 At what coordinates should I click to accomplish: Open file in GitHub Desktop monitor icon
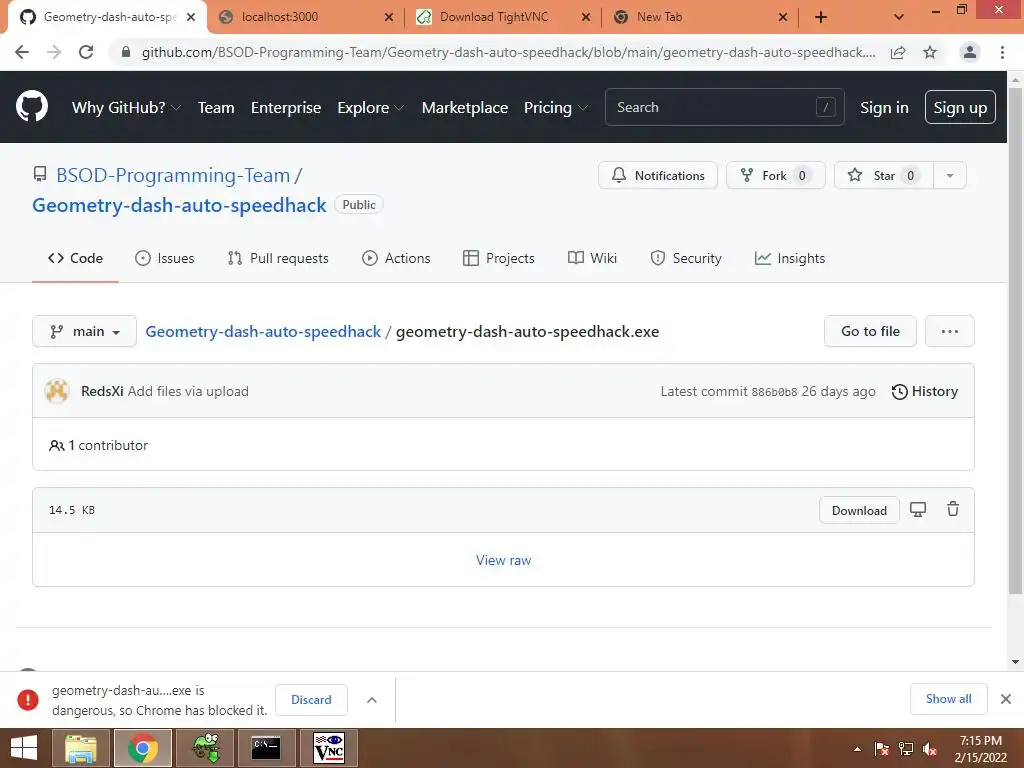click(918, 509)
